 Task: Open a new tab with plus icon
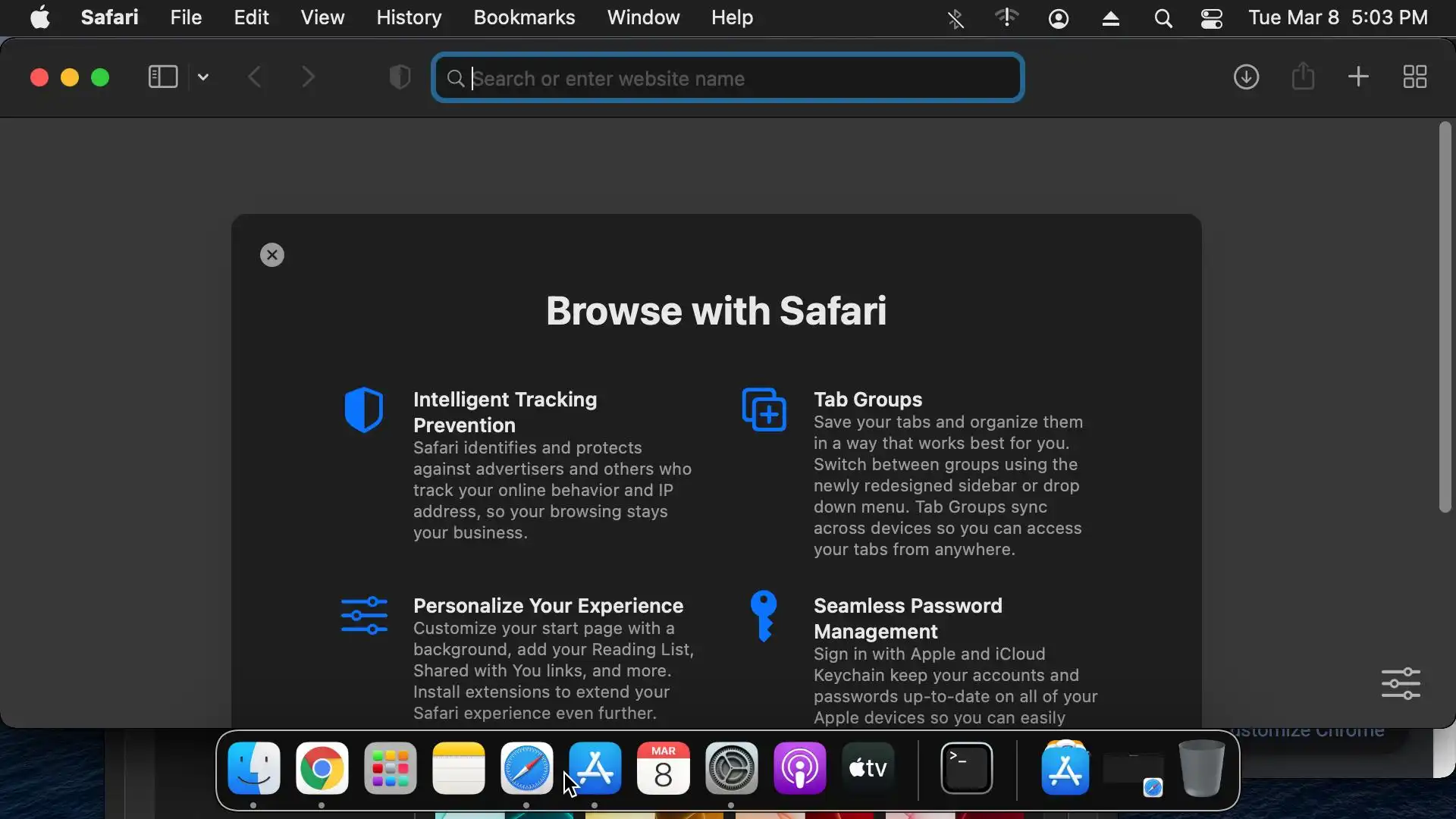(1358, 77)
